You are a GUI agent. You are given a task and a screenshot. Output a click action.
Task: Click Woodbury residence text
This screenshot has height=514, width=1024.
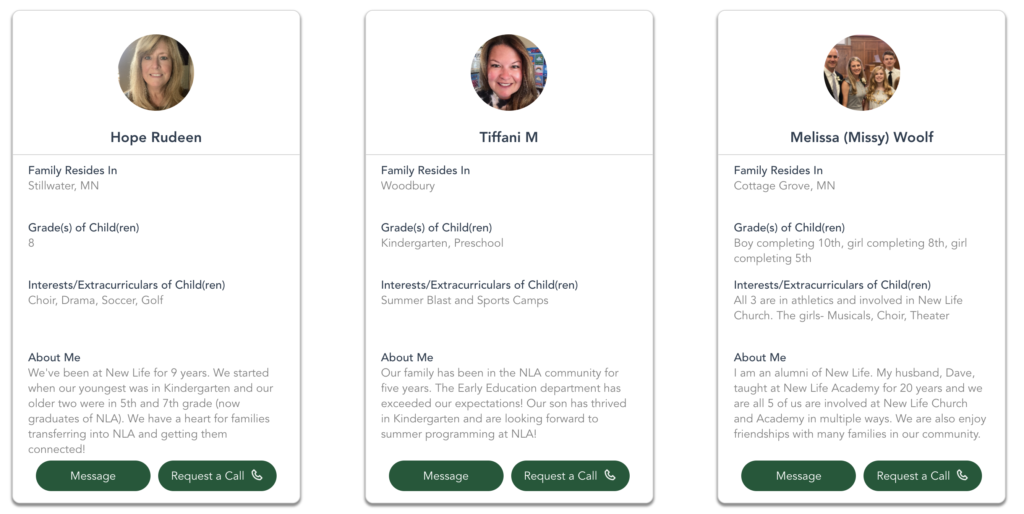(408, 185)
